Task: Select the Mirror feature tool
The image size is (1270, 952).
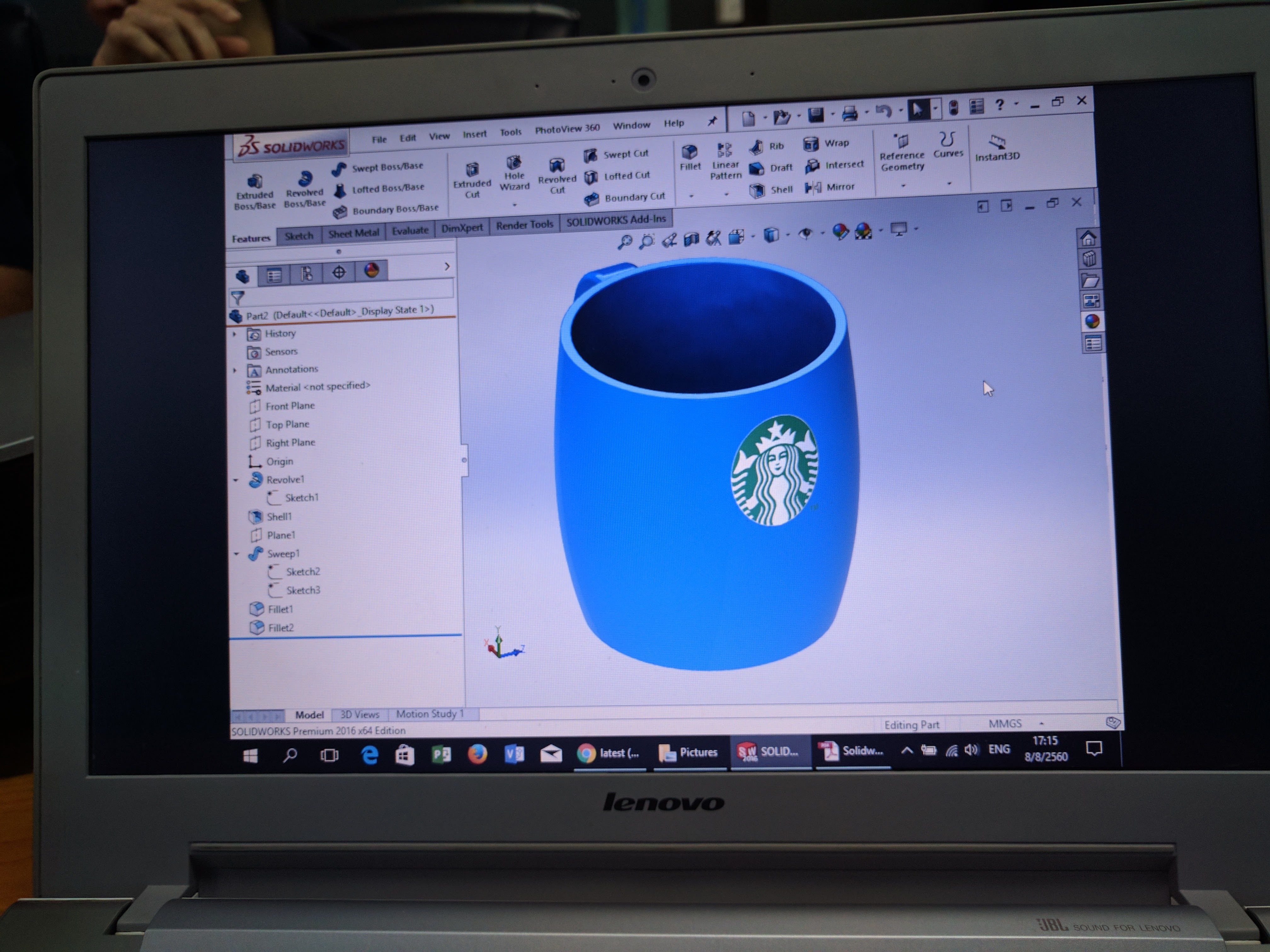Action: tap(830, 187)
